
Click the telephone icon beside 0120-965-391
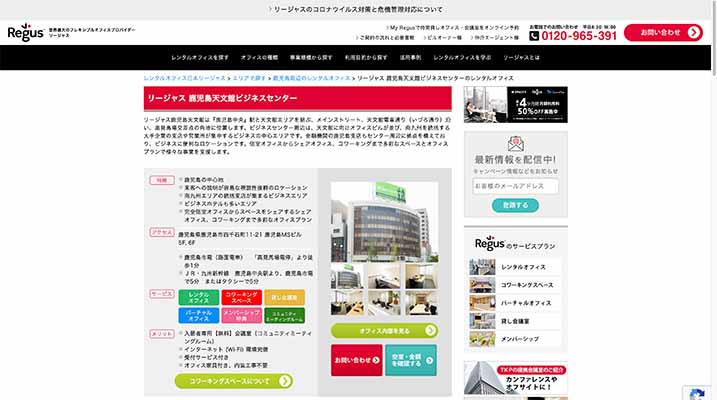[534, 36]
